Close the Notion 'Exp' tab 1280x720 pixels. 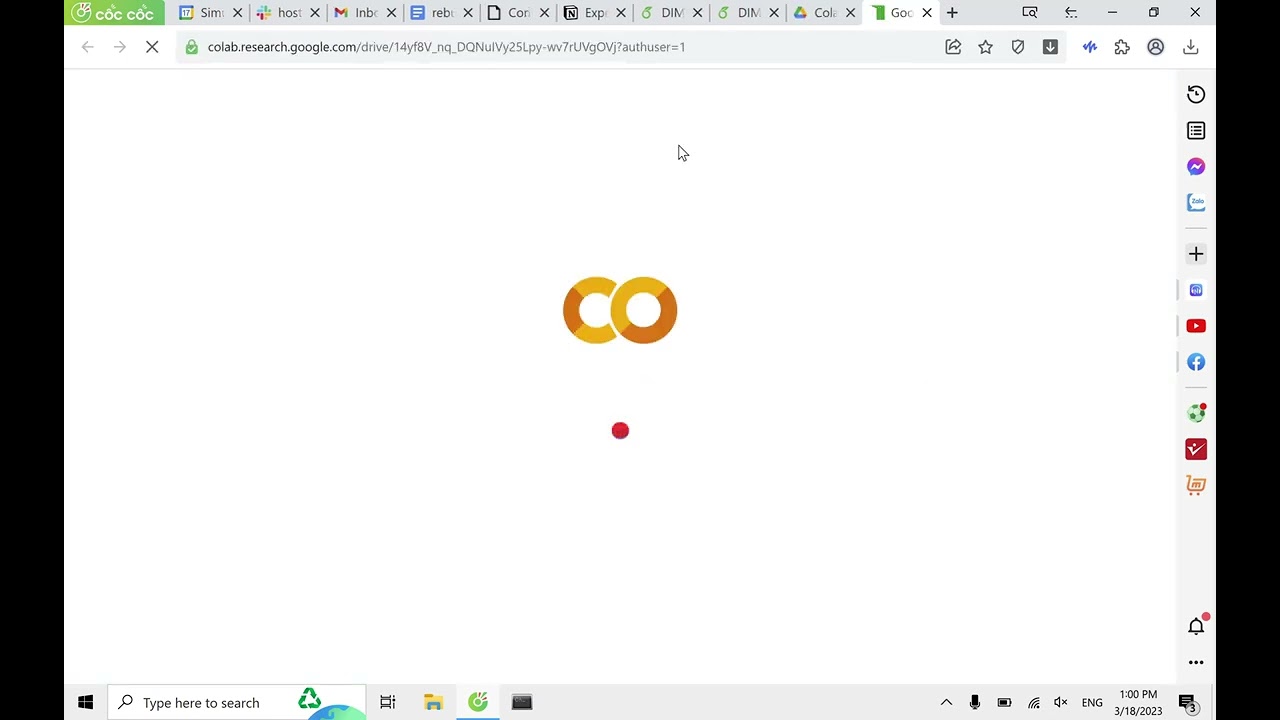coord(621,13)
